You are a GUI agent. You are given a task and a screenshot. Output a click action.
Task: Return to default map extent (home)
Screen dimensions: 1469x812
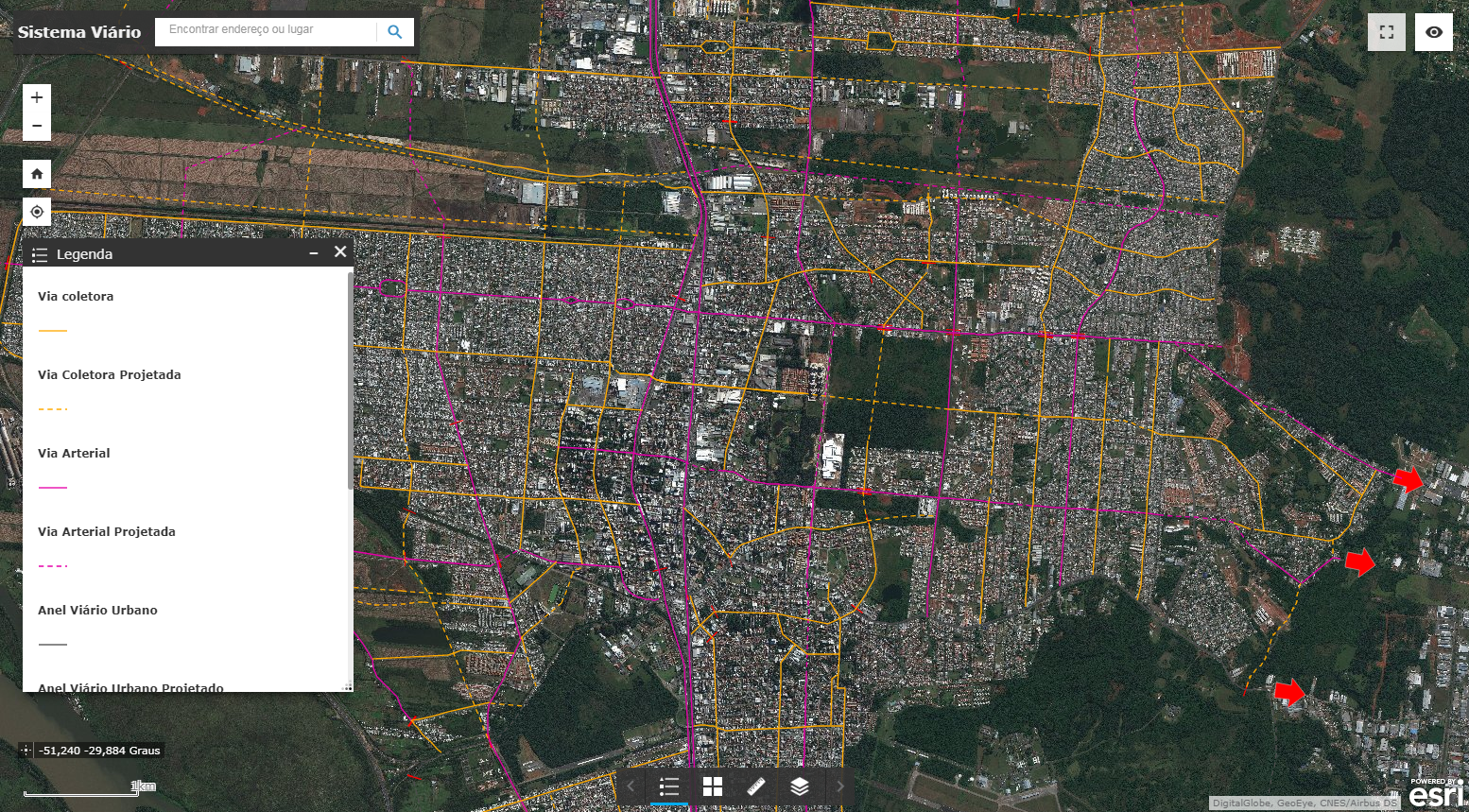click(37, 174)
